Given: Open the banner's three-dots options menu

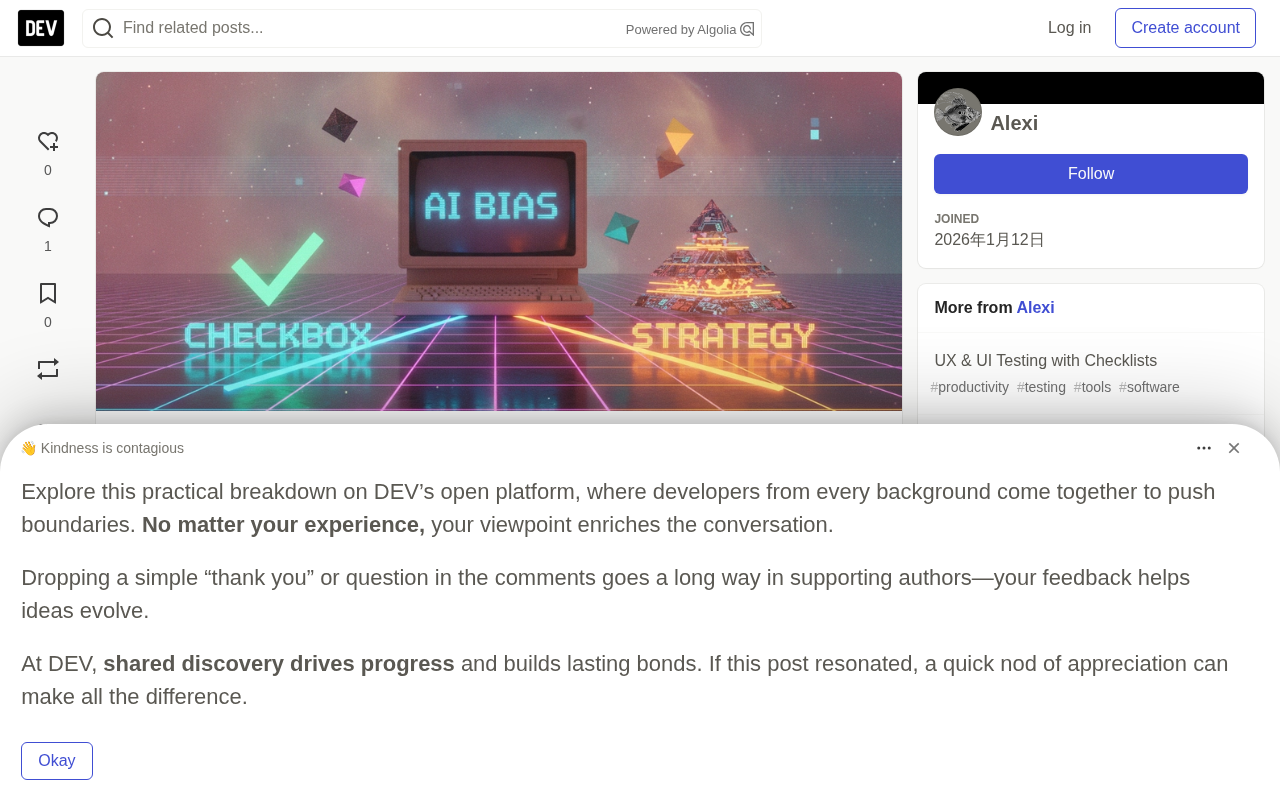Looking at the screenshot, I should click(x=1204, y=448).
